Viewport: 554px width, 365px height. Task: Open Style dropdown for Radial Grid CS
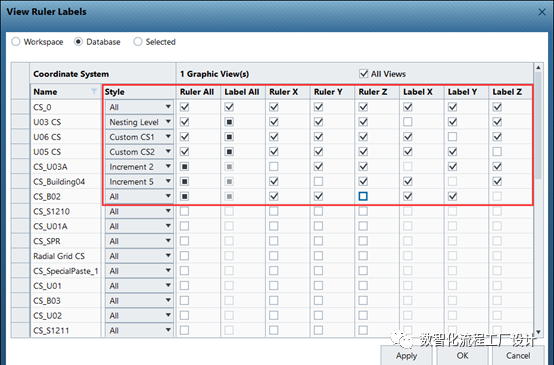139,256
